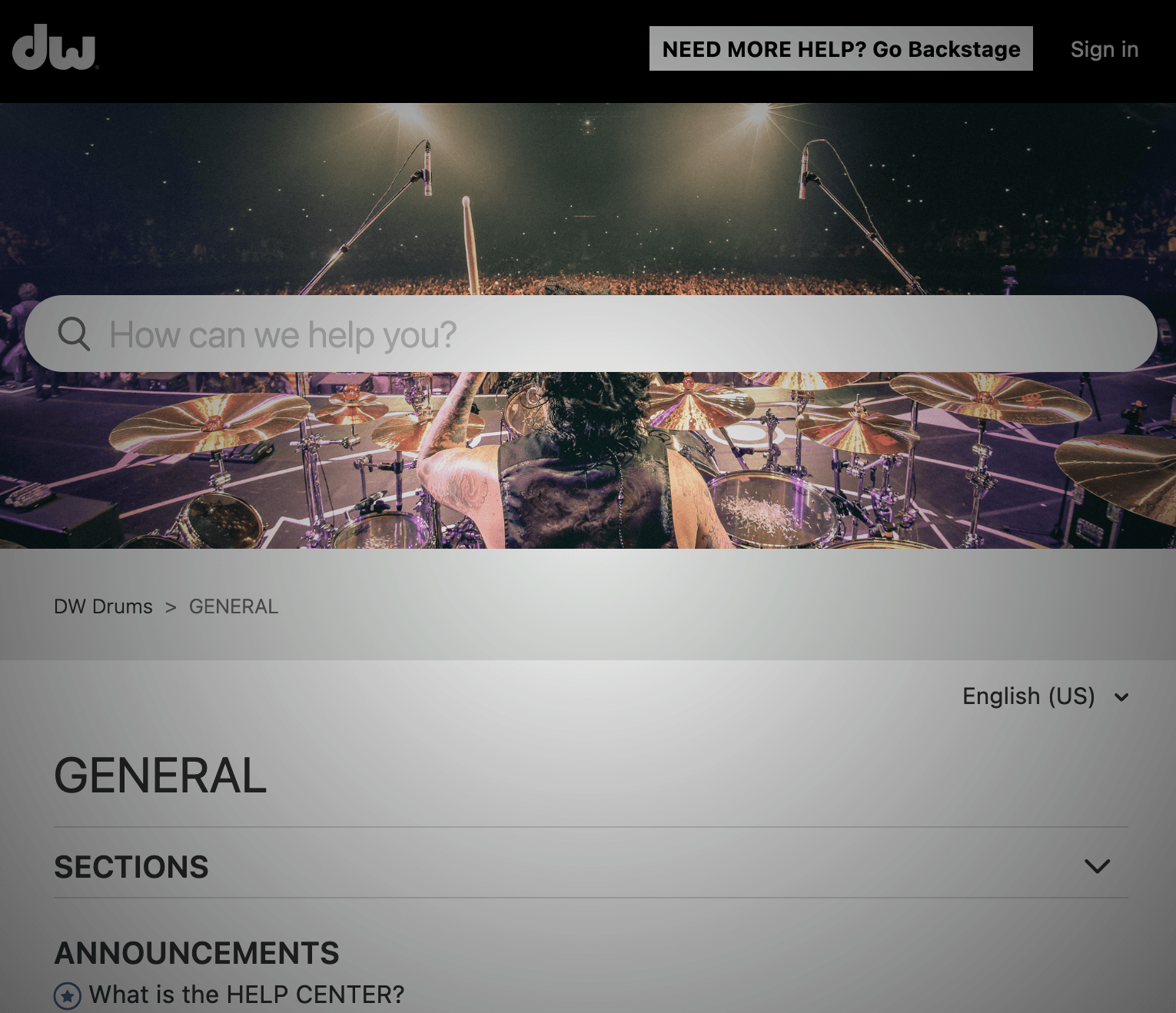Click the Sign in link
The width and height of the screenshot is (1176, 1013).
(x=1104, y=49)
